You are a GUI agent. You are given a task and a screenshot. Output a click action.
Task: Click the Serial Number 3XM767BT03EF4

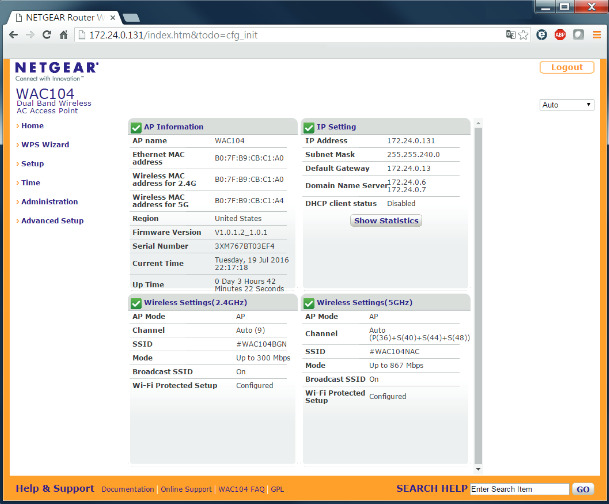pyautogui.click(x=245, y=246)
